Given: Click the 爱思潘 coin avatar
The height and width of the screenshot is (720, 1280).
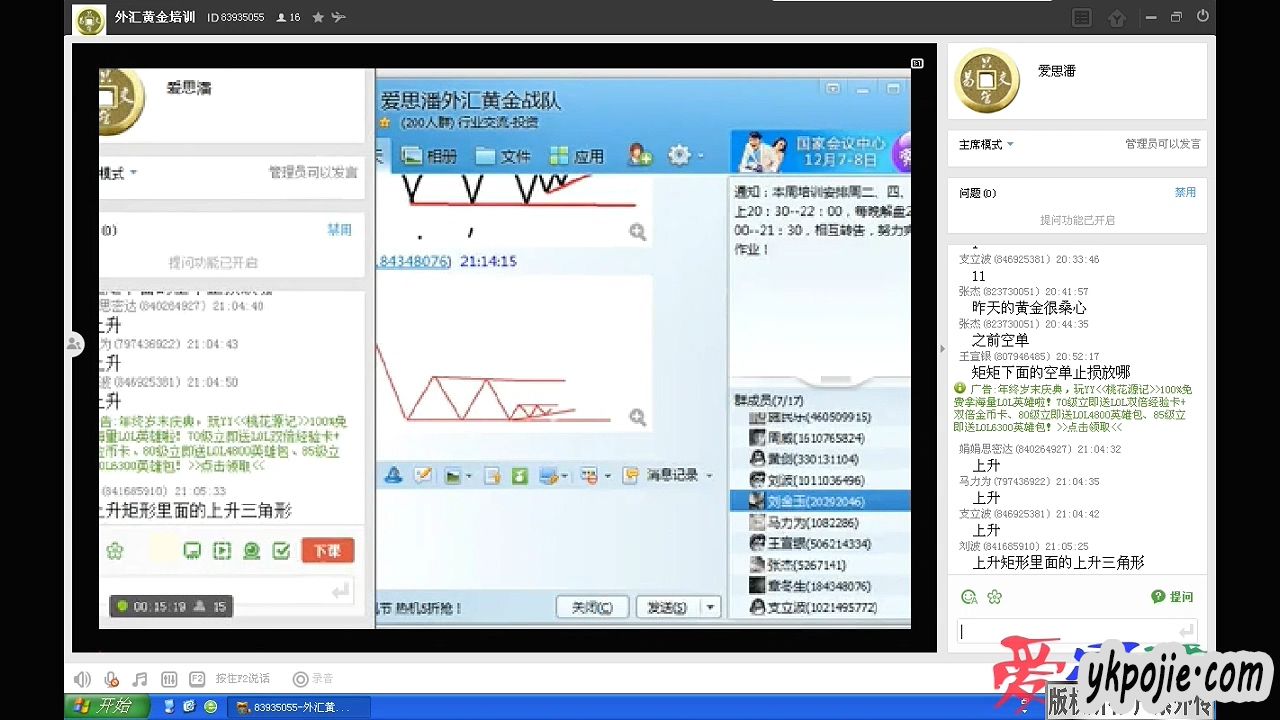Looking at the screenshot, I should [986, 80].
